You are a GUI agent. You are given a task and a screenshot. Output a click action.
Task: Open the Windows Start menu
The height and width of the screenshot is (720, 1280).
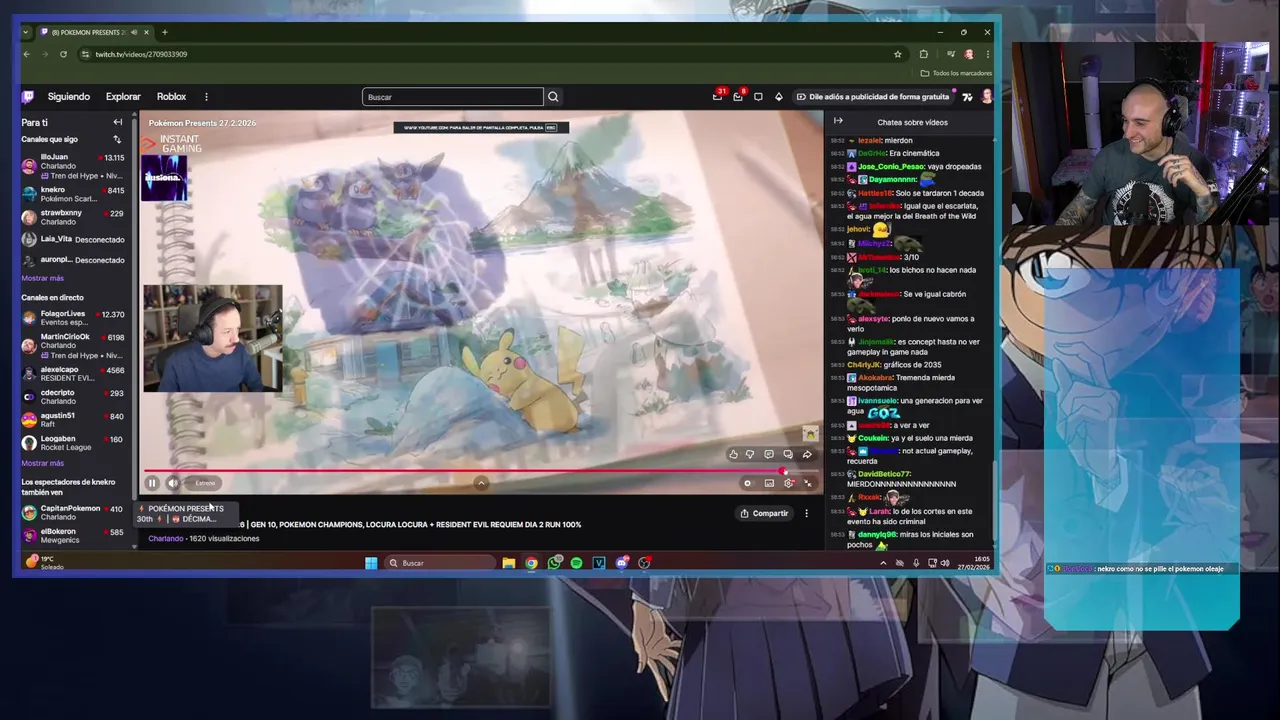pyautogui.click(x=371, y=563)
